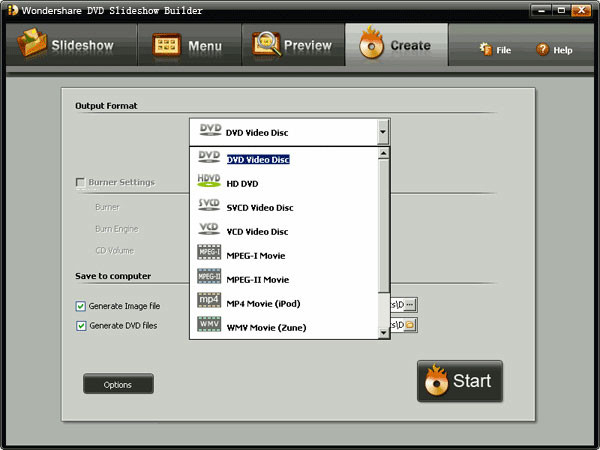Open the Slideshow tab

72,45
